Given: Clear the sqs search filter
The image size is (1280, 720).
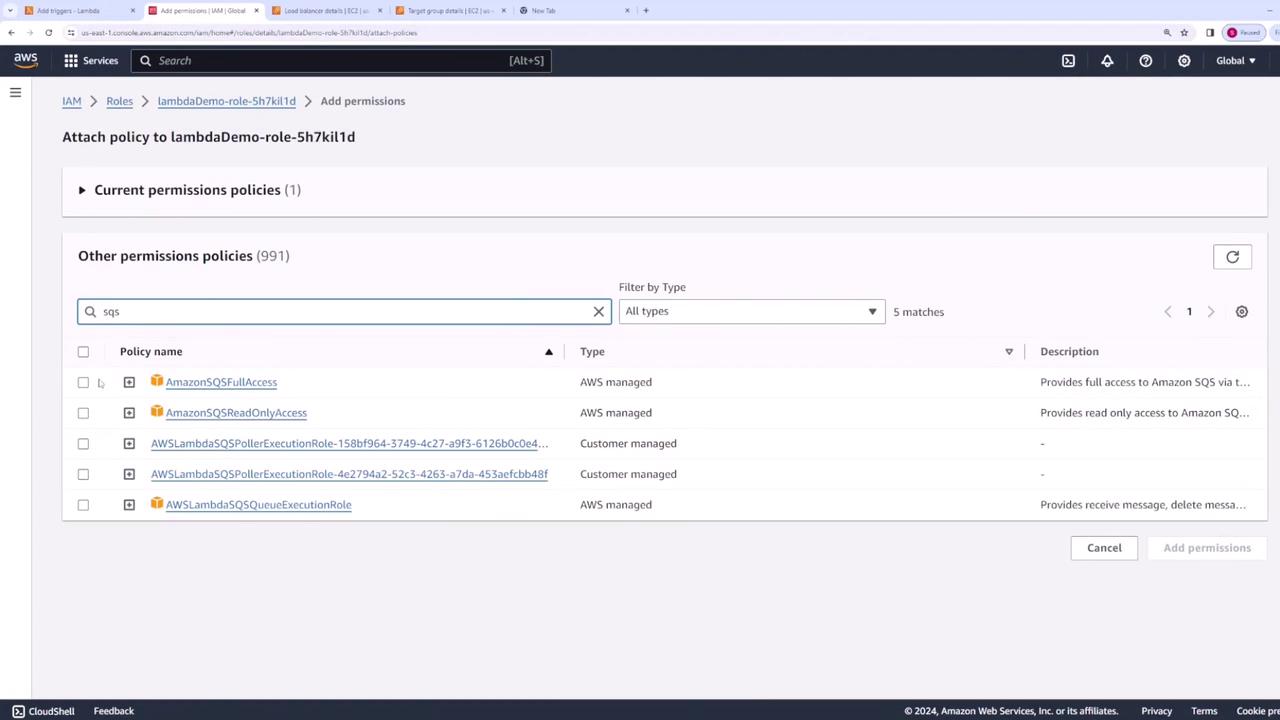Looking at the screenshot, I should coord(599,312).
